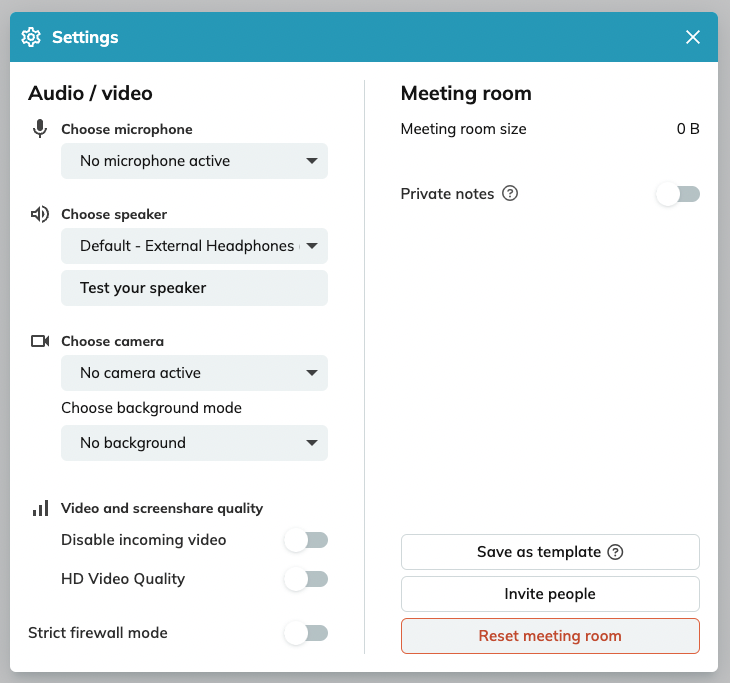
Task: Click the Settings gear icon in header
Action: 31,37
